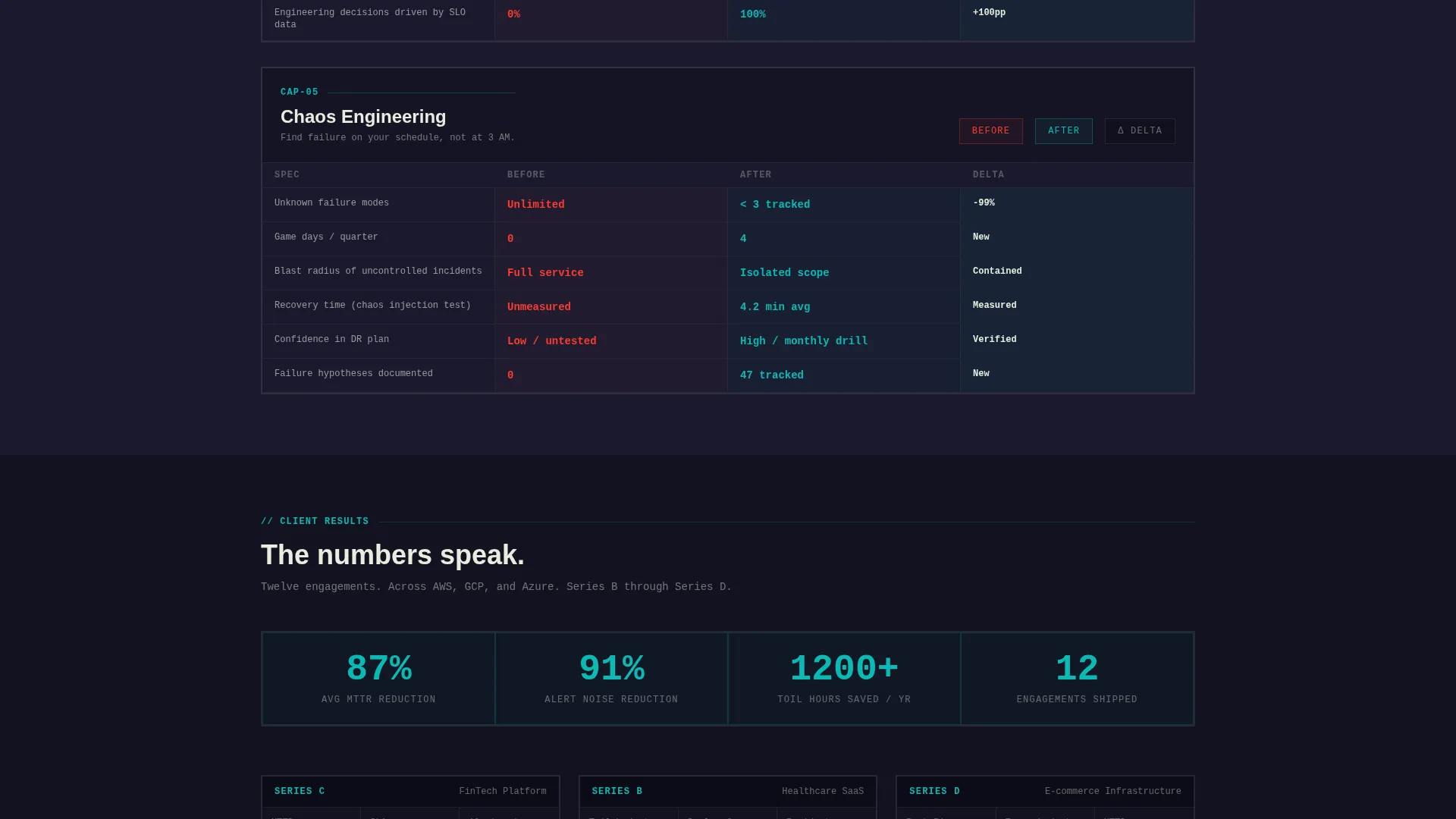Image resolution: width=1456 pixels, height=819 pixels.
Task: Click the 'Low / untested' value
Action: [551, 341]
